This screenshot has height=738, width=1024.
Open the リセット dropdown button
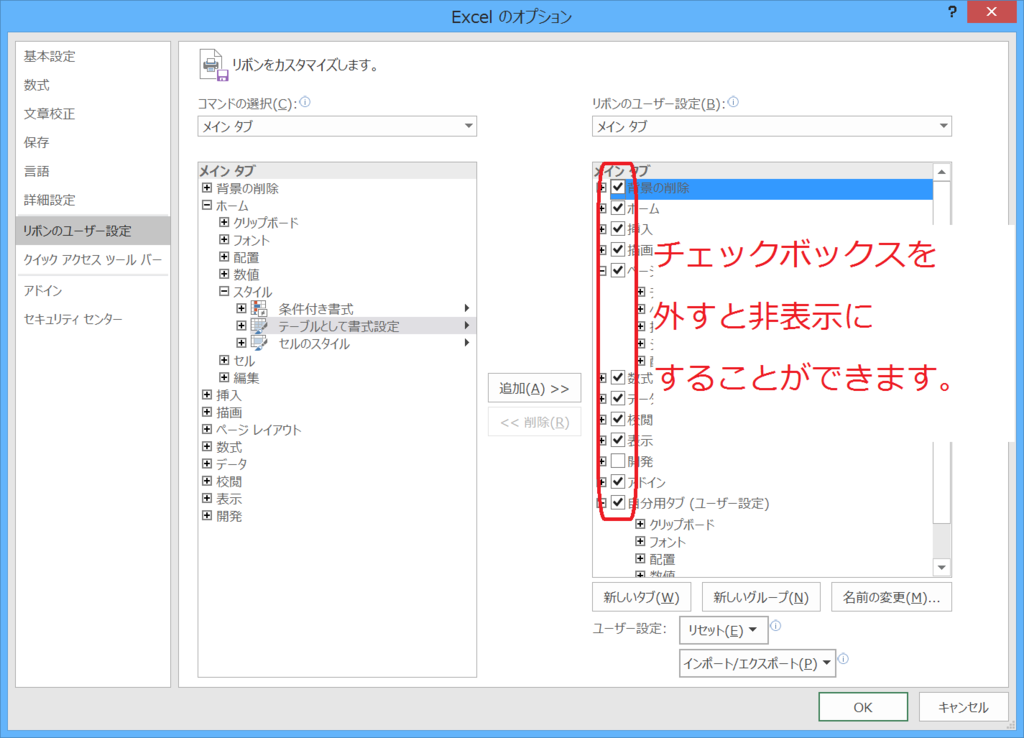click(722, 630)
